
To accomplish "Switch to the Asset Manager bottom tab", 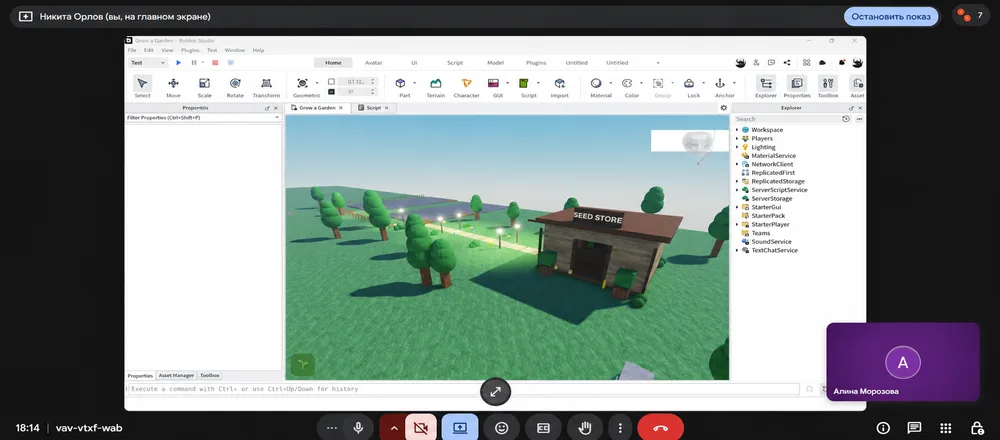I will coord(176,376).
